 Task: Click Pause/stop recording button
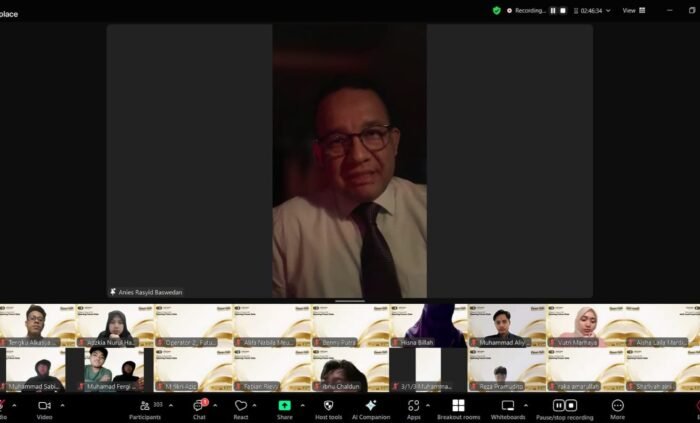564,406
